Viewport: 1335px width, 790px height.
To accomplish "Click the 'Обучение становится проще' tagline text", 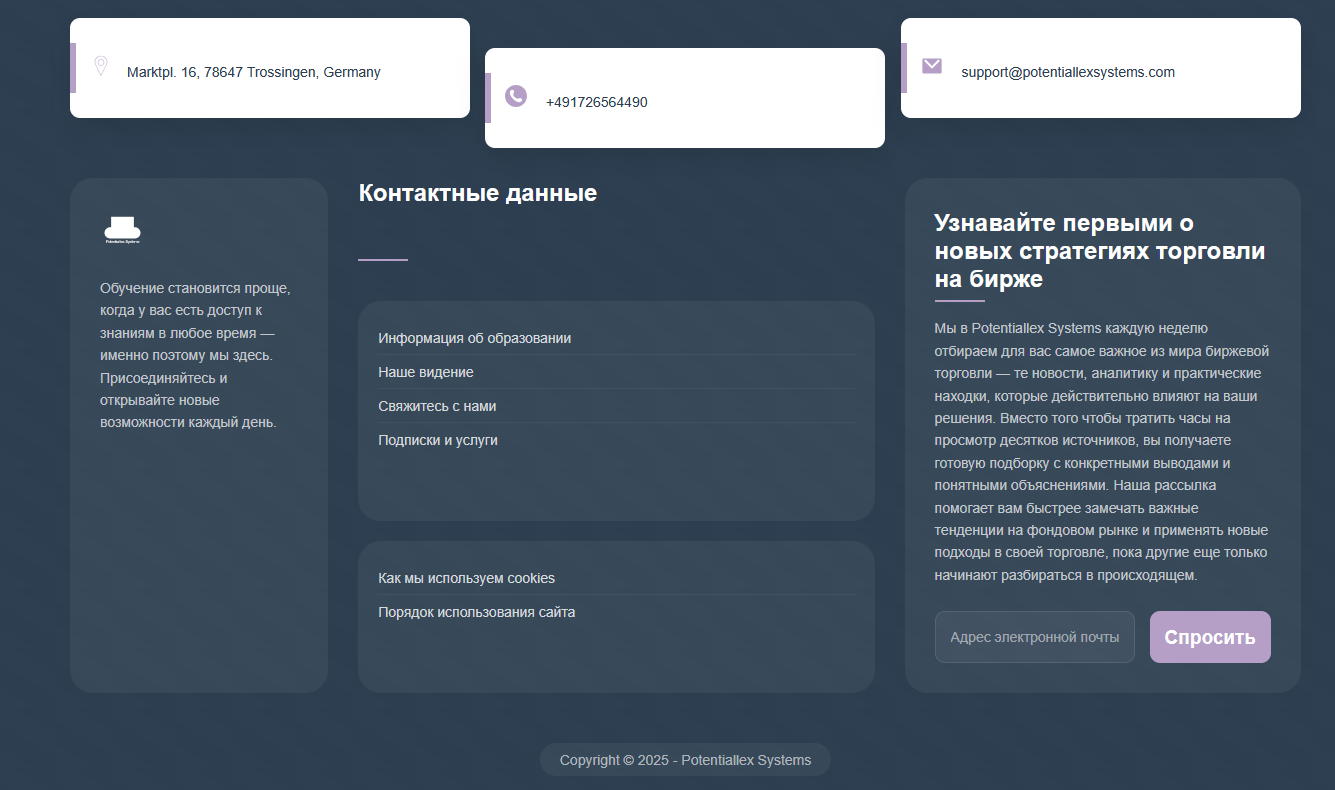I will [x=195, y=355].
